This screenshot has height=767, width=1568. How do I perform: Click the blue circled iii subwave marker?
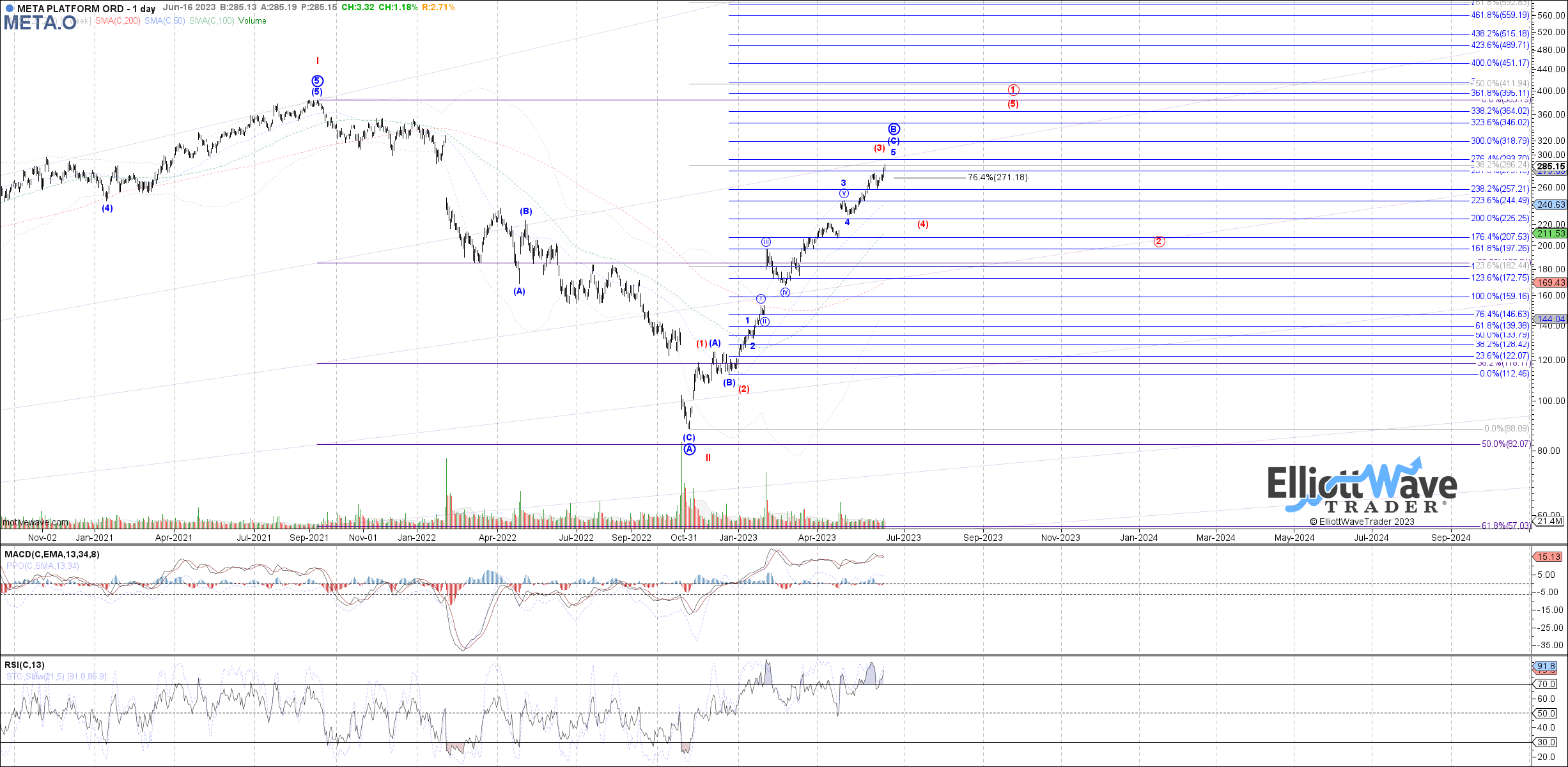pyautogui.click(x=766, y=242)
